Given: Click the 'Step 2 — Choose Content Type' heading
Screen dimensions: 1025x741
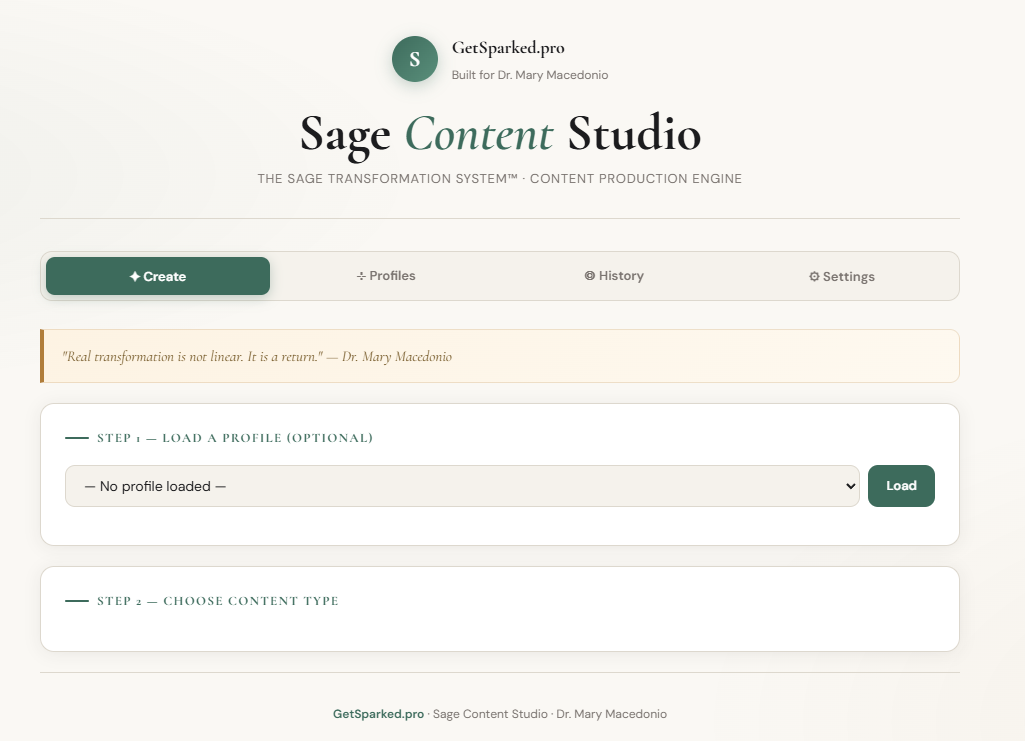Looking at the screenshot, I should pos(218,601).
